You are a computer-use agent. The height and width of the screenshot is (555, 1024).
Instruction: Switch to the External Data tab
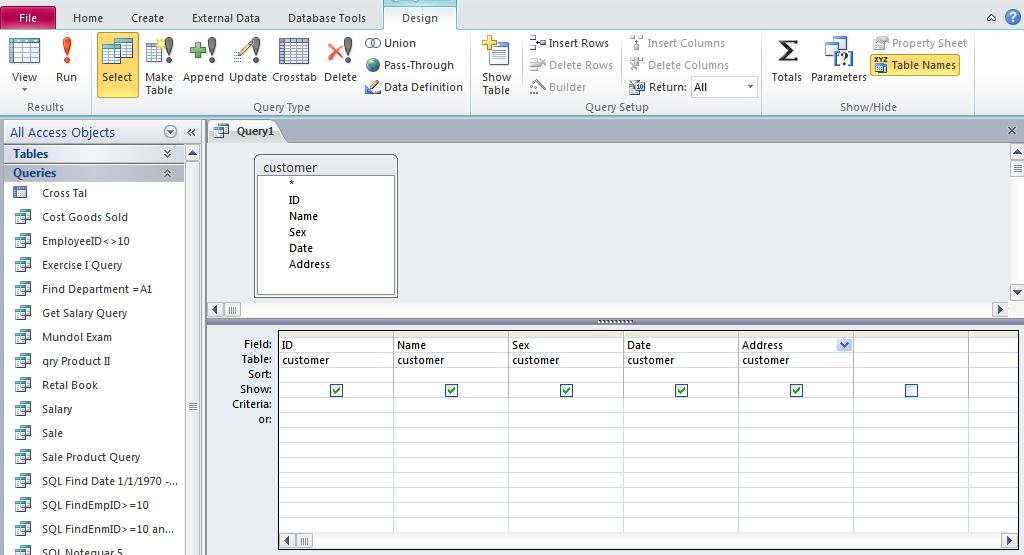[x=225, y=18]
